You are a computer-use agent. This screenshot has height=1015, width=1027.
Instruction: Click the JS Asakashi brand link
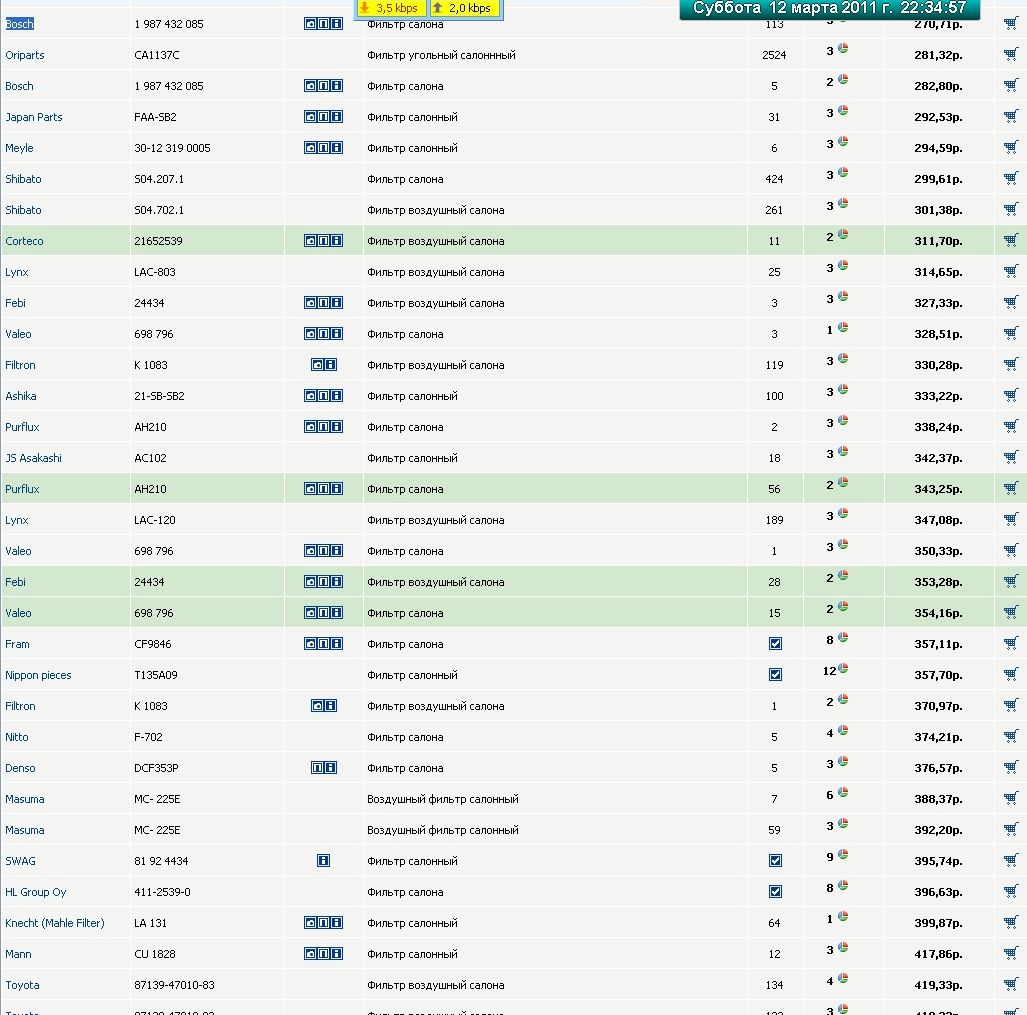33,458
